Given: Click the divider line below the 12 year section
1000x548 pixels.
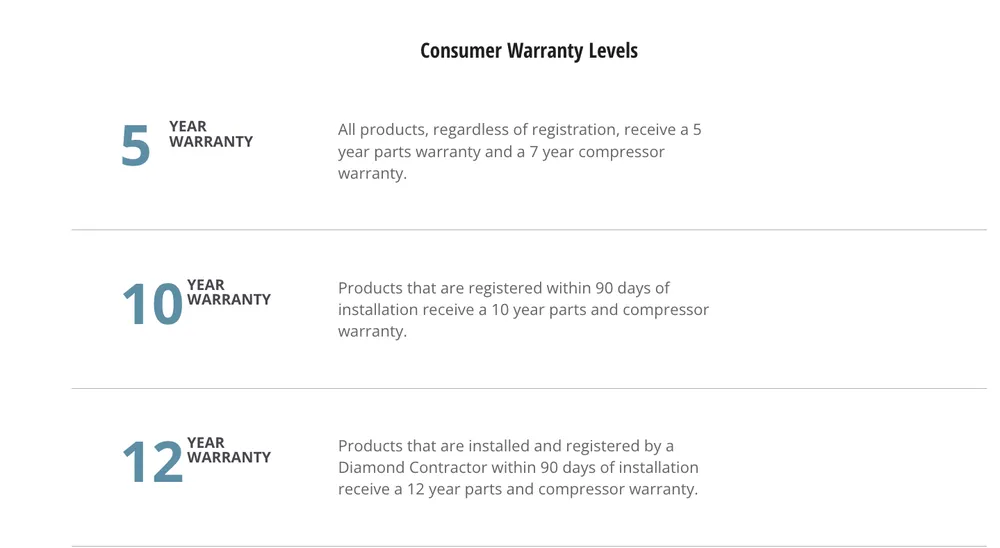Looking at the screenshot, I should pos(528,546).
